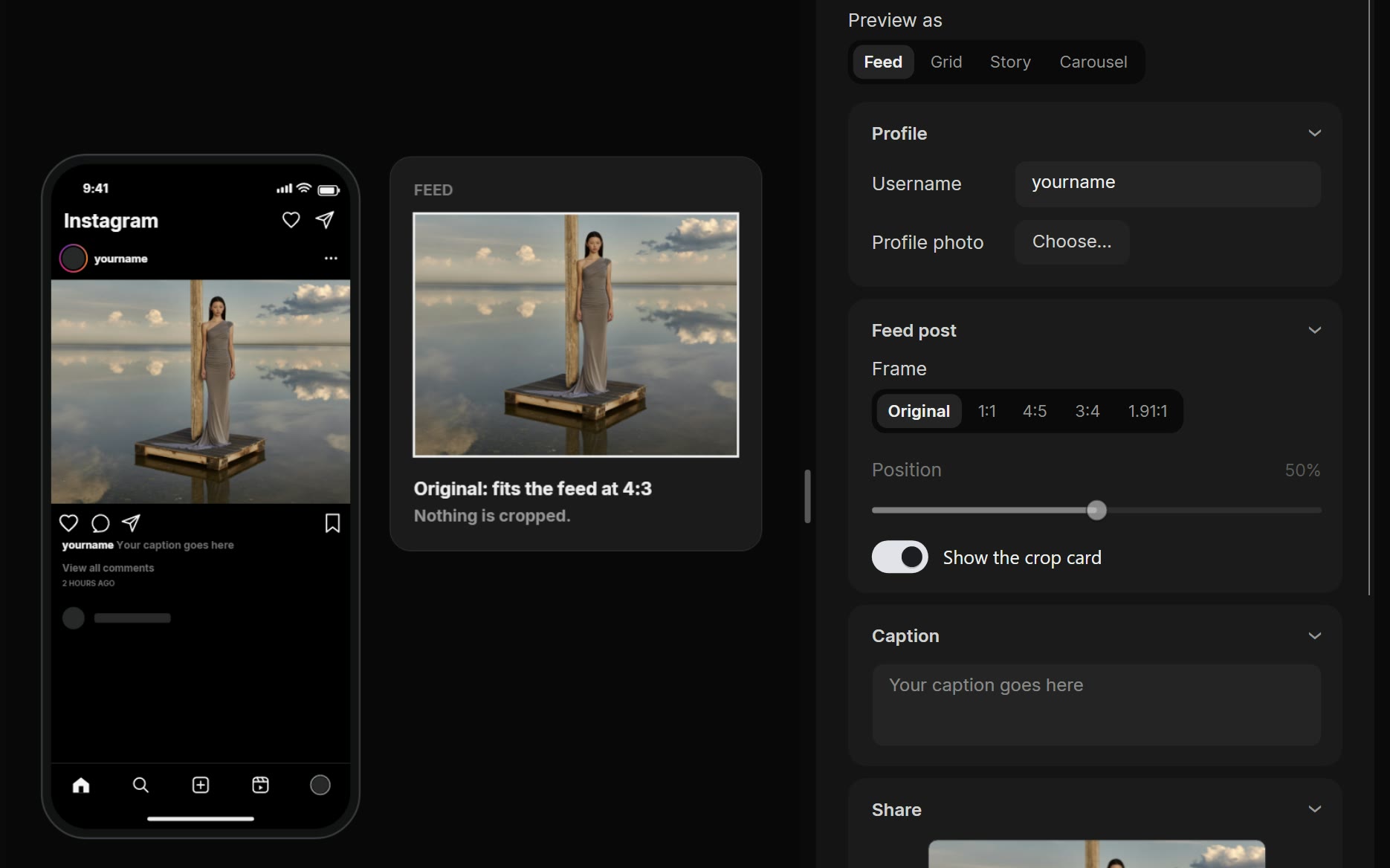1390x868 pixels.
Task: Tap the search magnifier in phone nav bar
Action: [140, 785]
